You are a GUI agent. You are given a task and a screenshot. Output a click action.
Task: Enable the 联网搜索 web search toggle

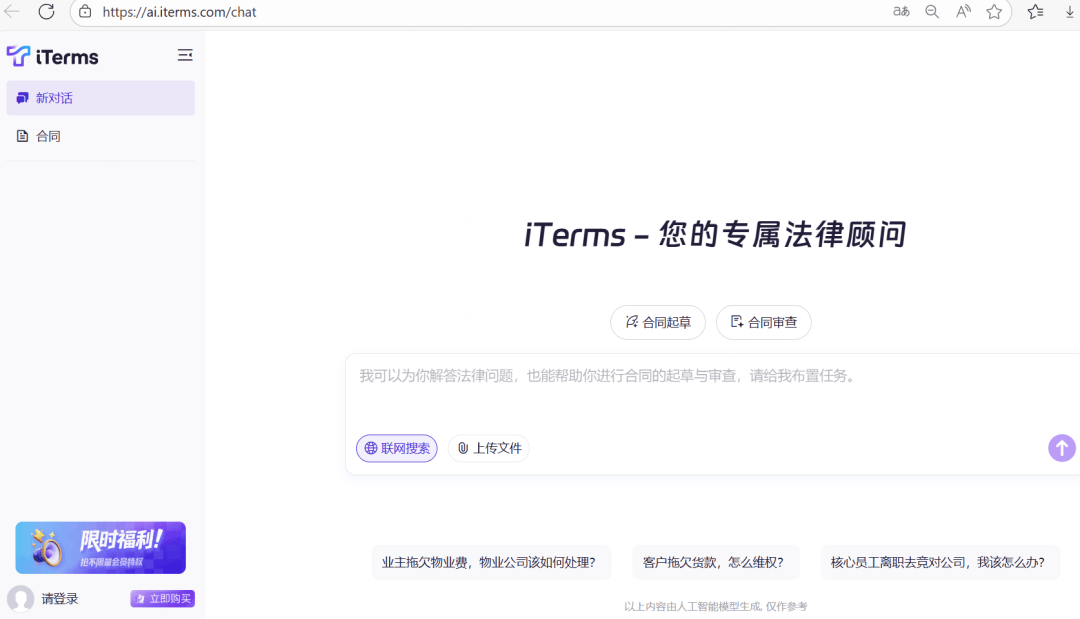[396, 448]
